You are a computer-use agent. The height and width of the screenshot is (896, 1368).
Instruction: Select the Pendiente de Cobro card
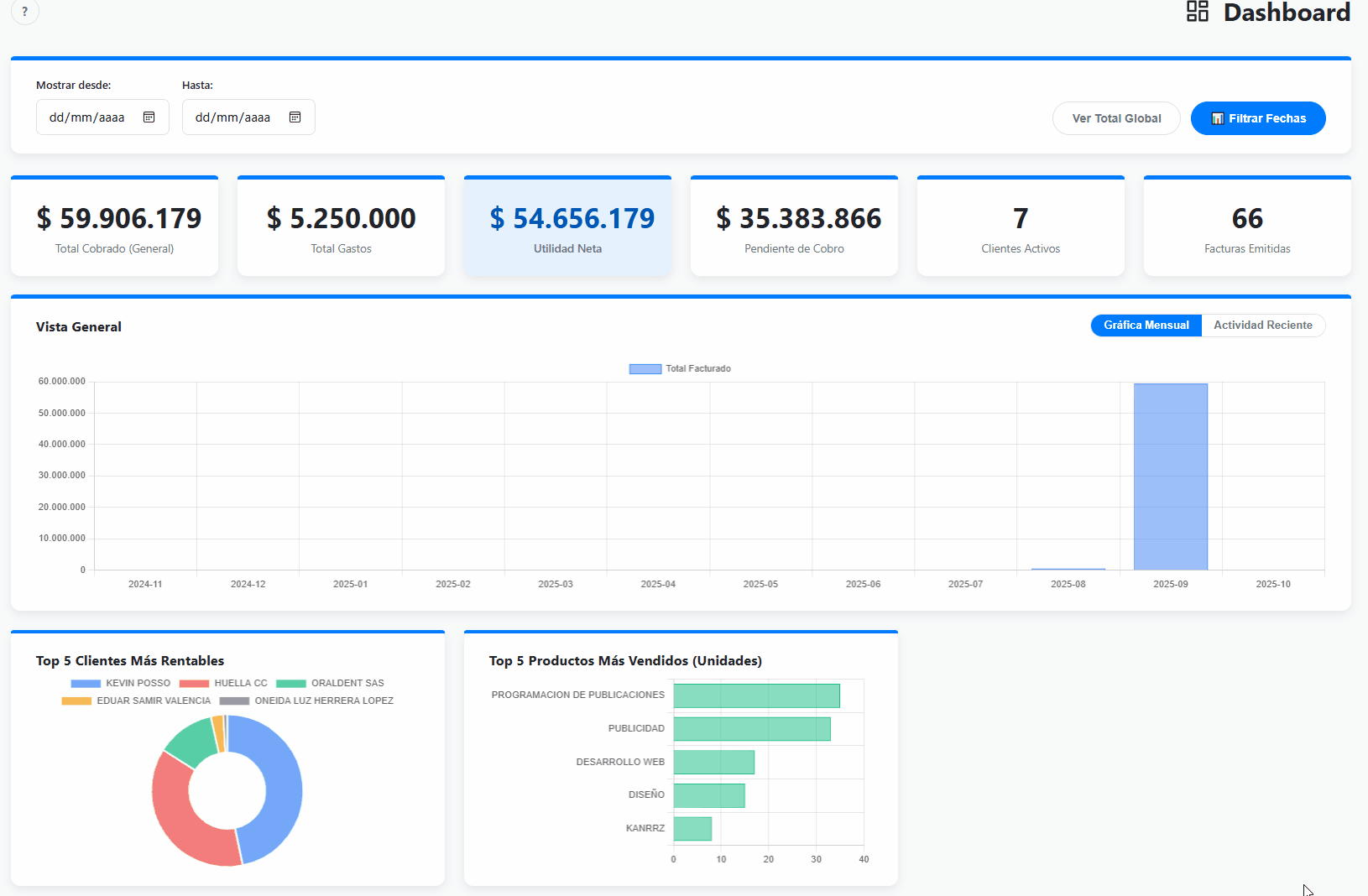[794, 225]
